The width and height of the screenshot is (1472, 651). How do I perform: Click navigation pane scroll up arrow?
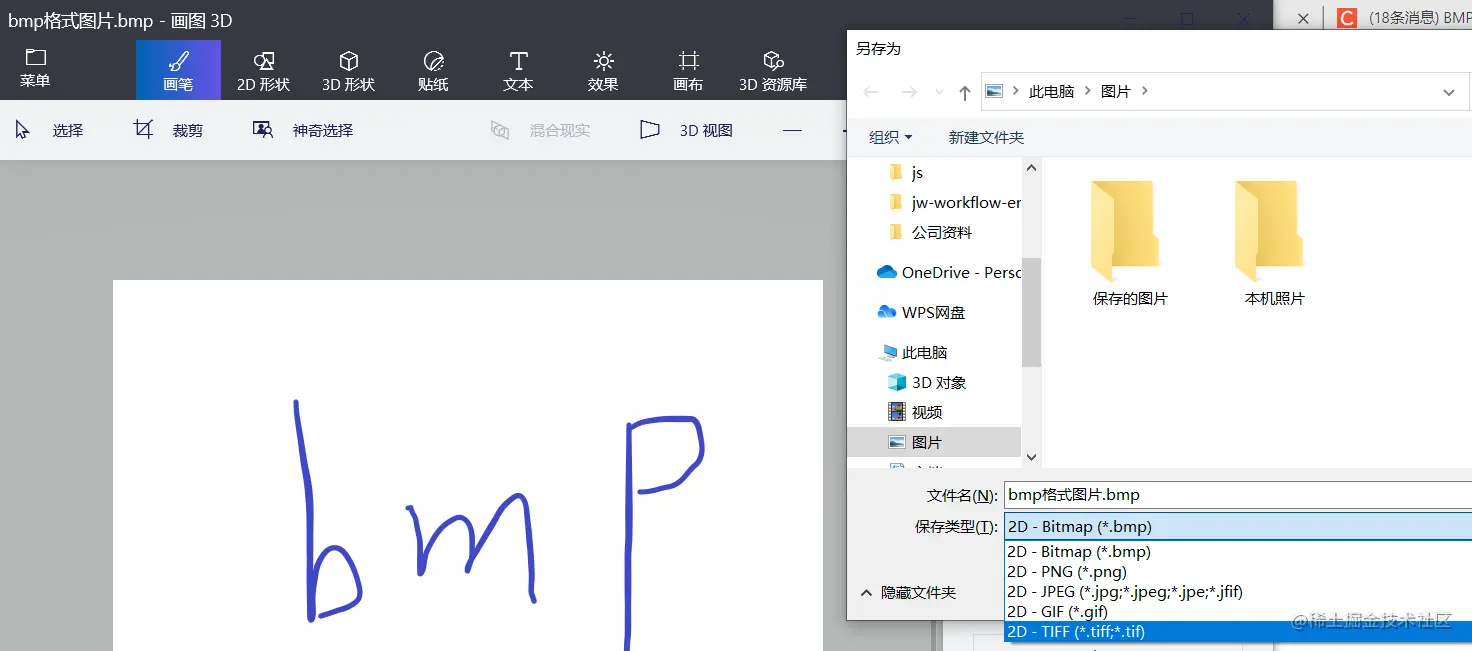[1032, 168]
